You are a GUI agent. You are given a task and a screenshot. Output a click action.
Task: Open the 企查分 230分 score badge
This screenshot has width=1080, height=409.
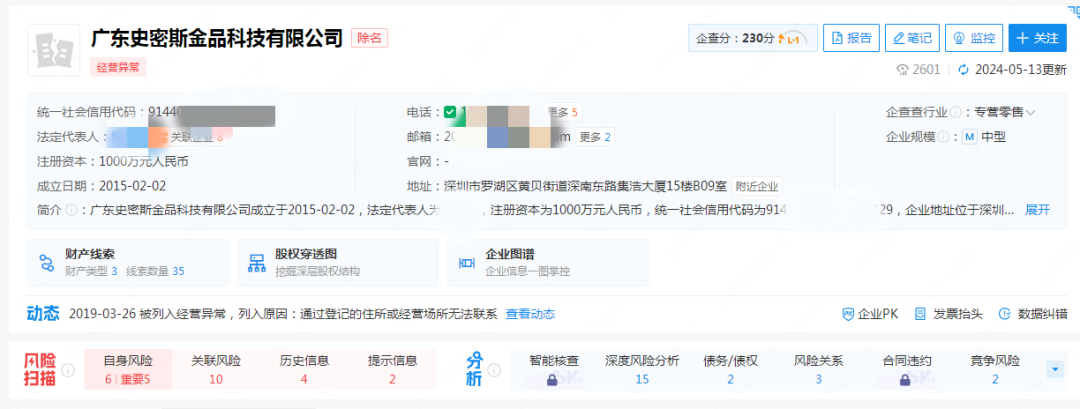753,38
